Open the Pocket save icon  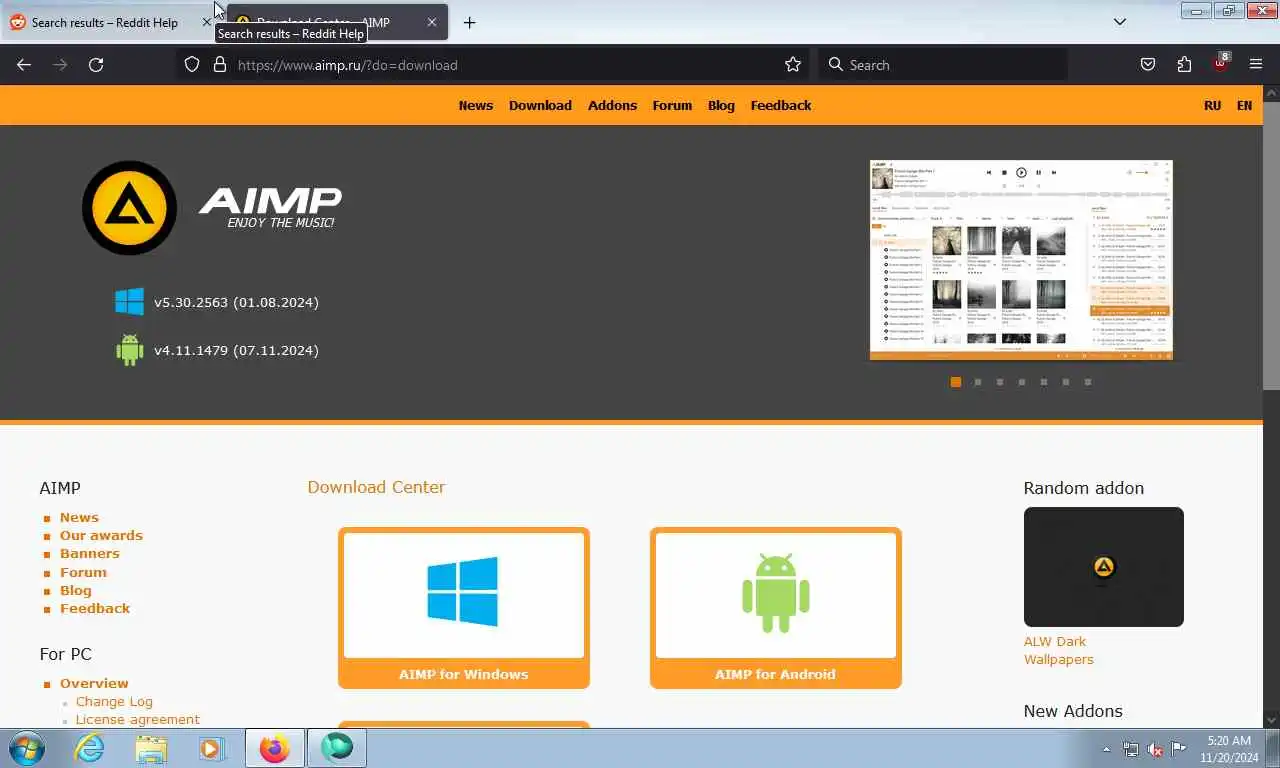point(1148,65)
